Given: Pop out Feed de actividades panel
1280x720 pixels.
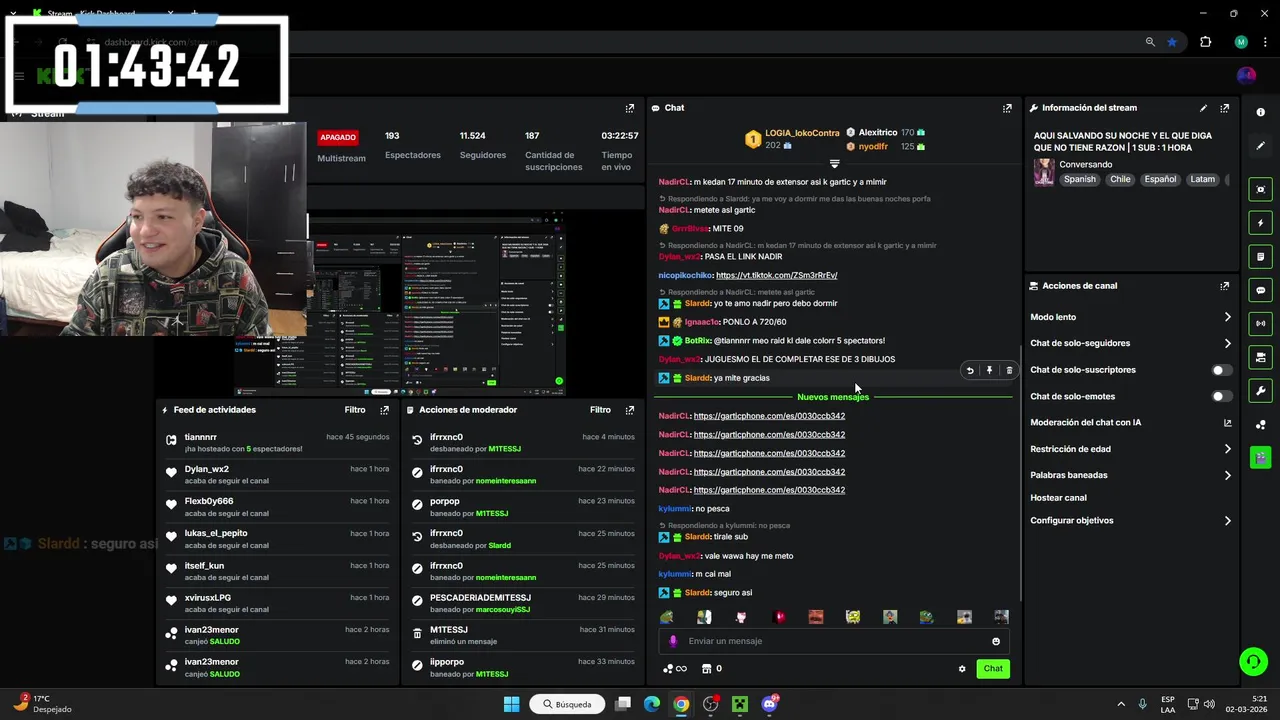Looking at the screenshot, I should (384, 410).
